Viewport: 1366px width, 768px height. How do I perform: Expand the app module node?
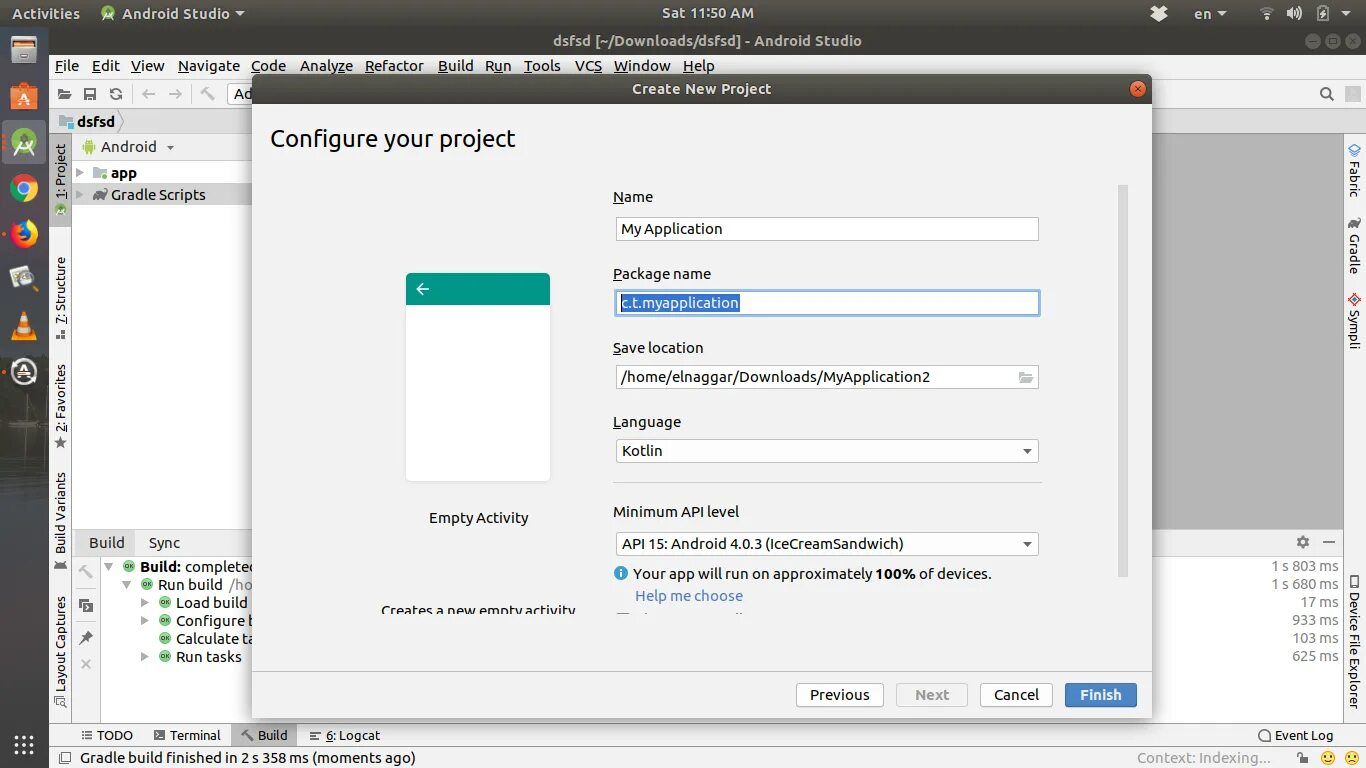[81, 173]
